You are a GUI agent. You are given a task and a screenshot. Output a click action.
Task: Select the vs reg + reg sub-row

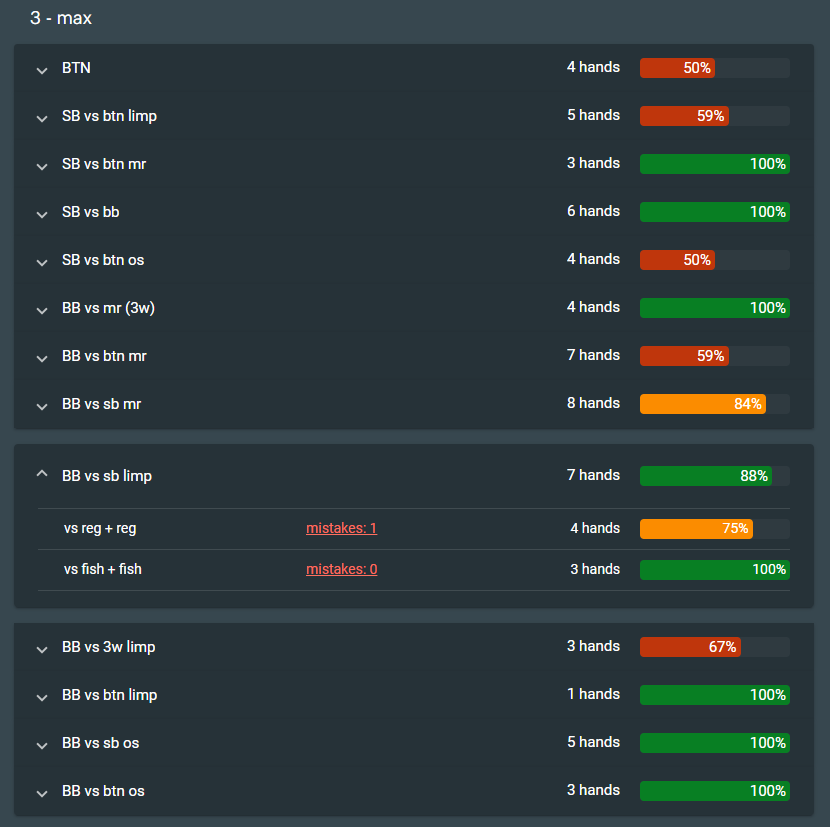100,528
